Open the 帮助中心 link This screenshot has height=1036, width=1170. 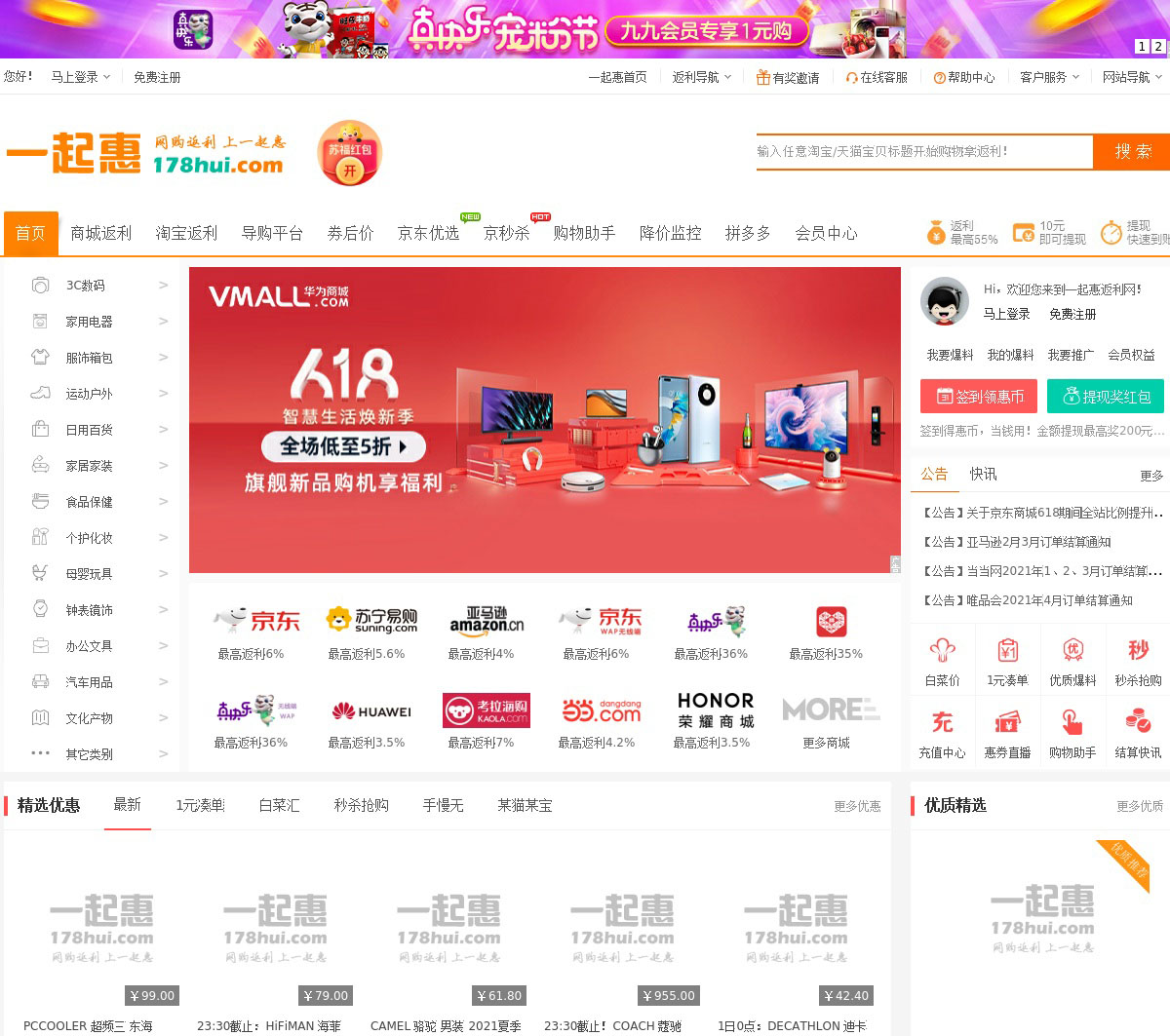point(964,77)
